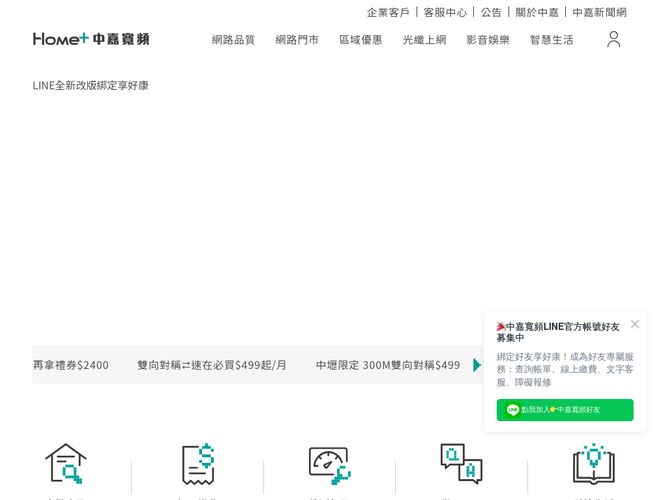This screenshot has height=500, width=668.
Task: Open 智慧生活 menu
Action: pos(551,40)
